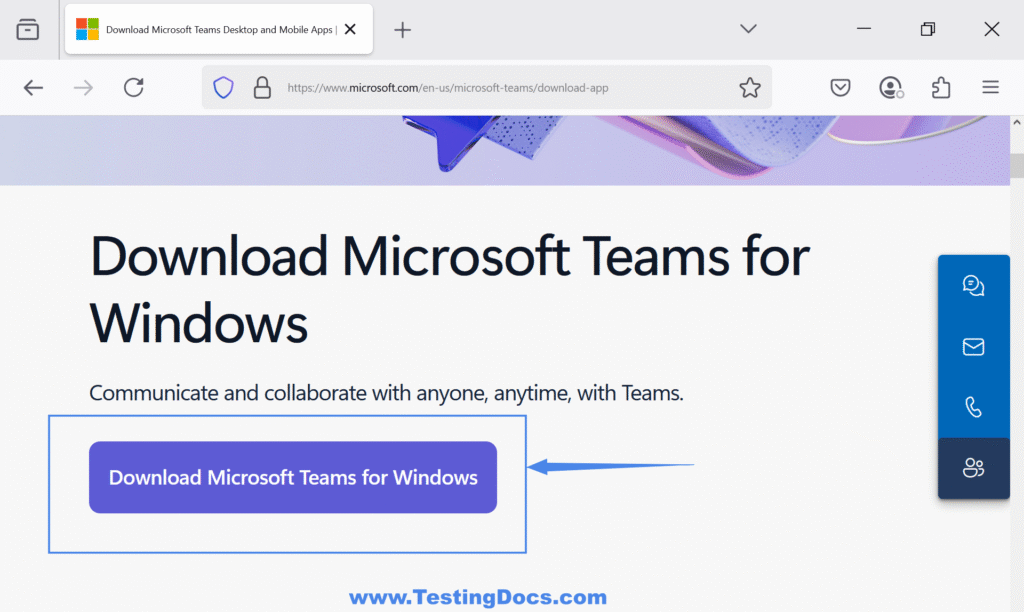Viewport: 1024px width, 612px height.
Task: Select the Microsoft Teams download tab
Action: click(x=210, y=29)
